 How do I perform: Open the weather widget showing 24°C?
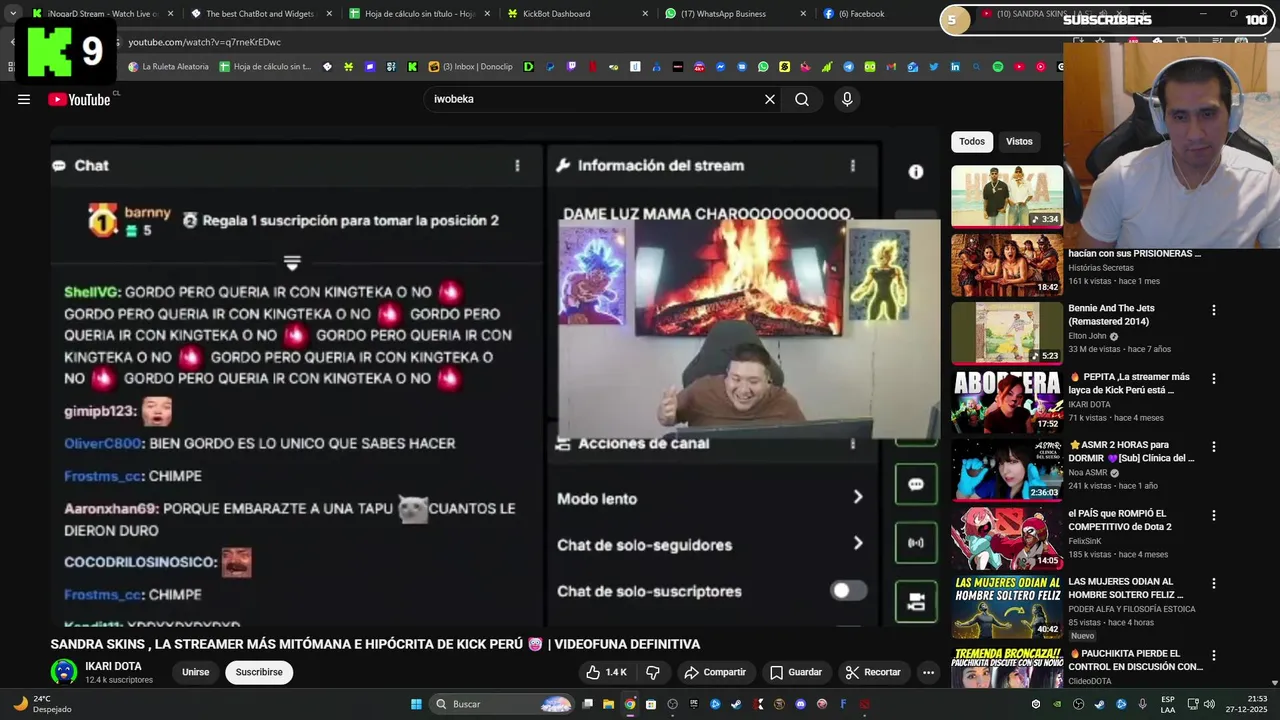pos(40,704)
